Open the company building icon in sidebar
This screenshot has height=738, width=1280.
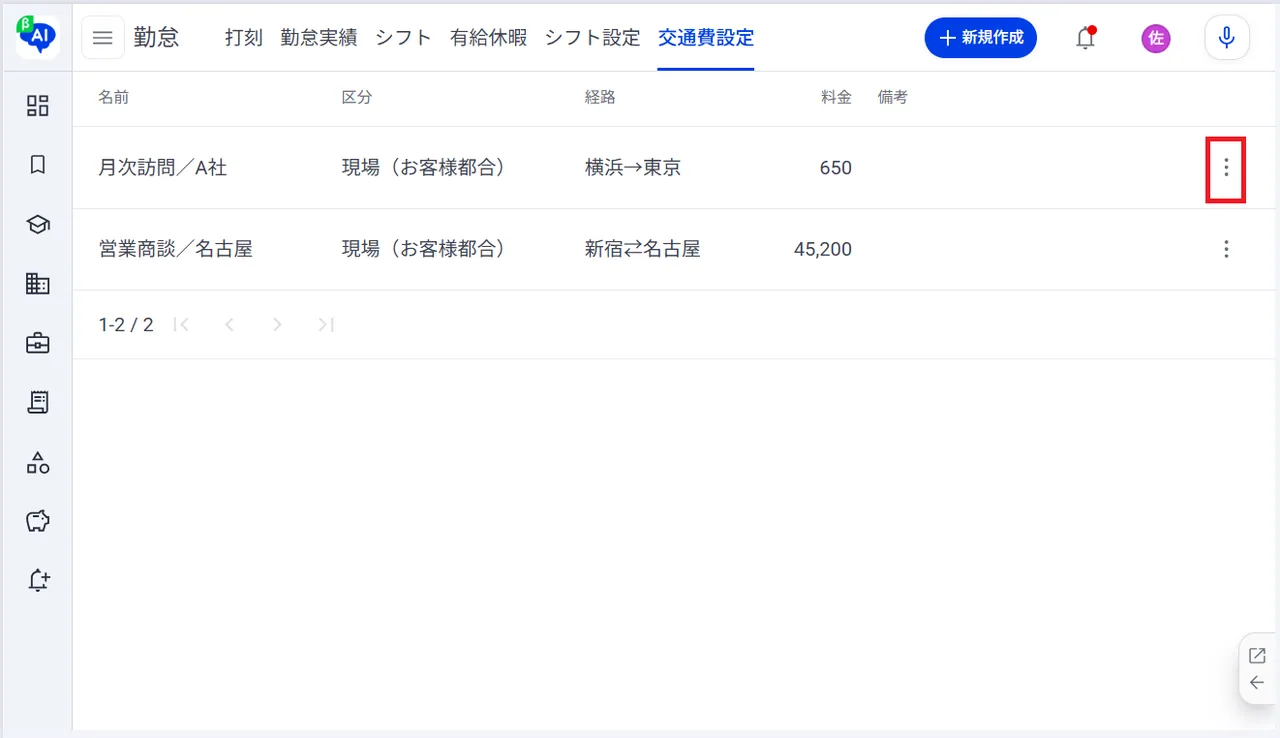click(x=38, y=284)
